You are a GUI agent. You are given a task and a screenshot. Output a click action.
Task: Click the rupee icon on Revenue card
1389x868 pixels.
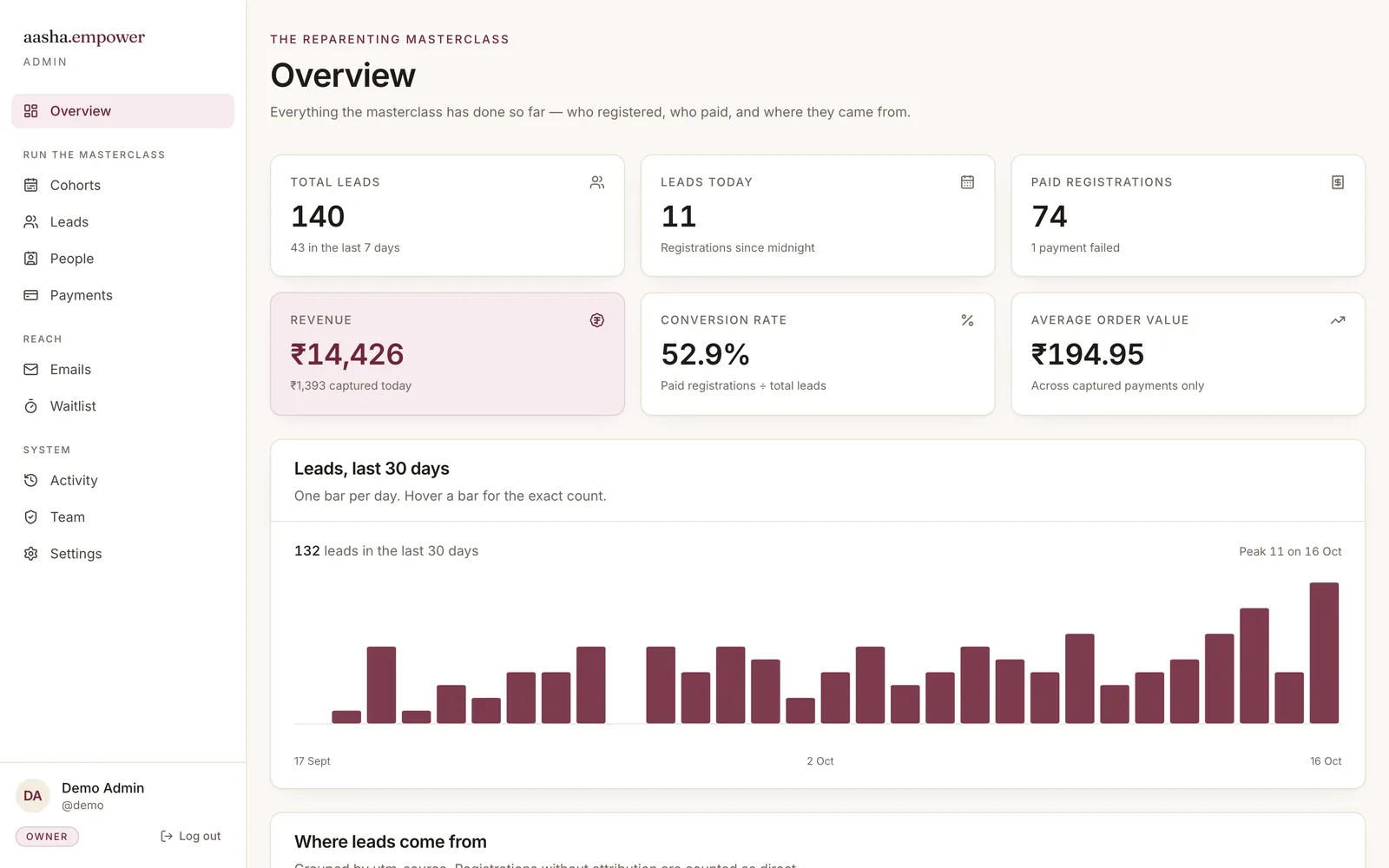[x=597, y=320]
